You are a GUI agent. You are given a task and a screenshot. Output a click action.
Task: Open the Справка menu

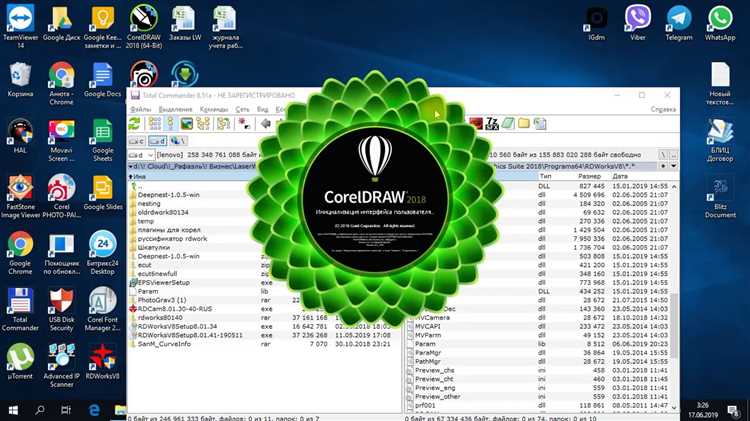click(663, 110)
